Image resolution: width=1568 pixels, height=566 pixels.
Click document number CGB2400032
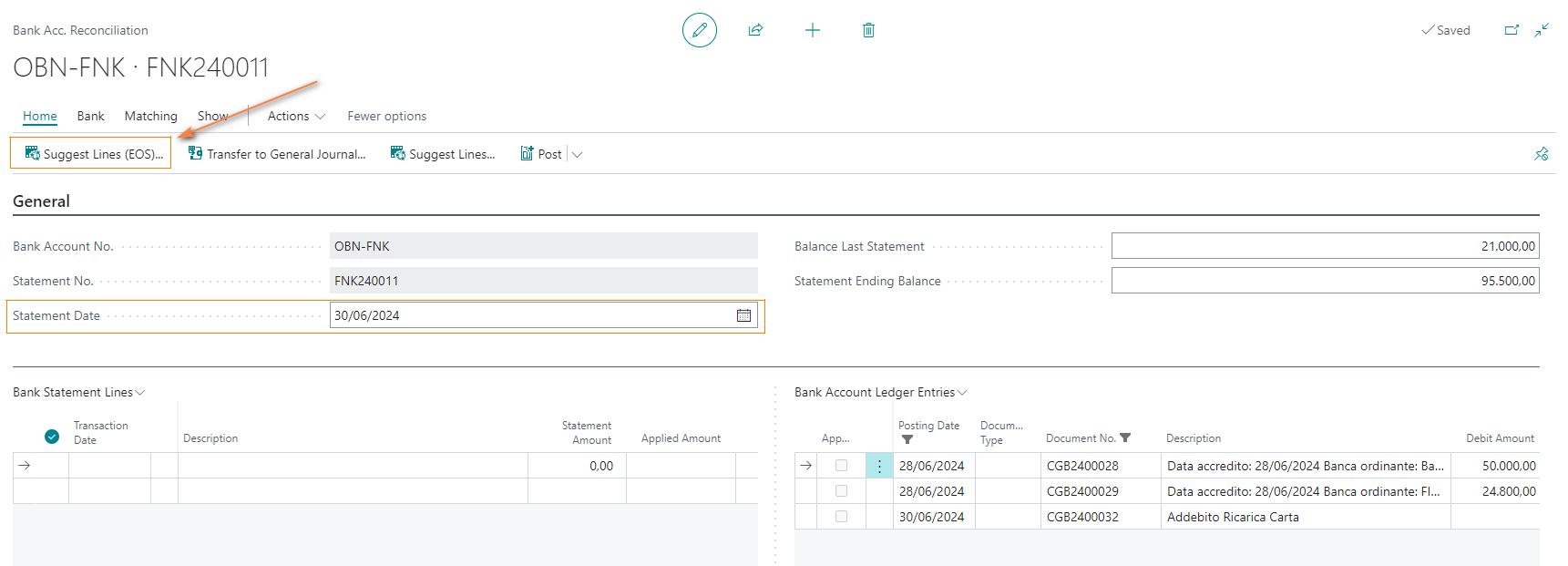point(1082,517)
